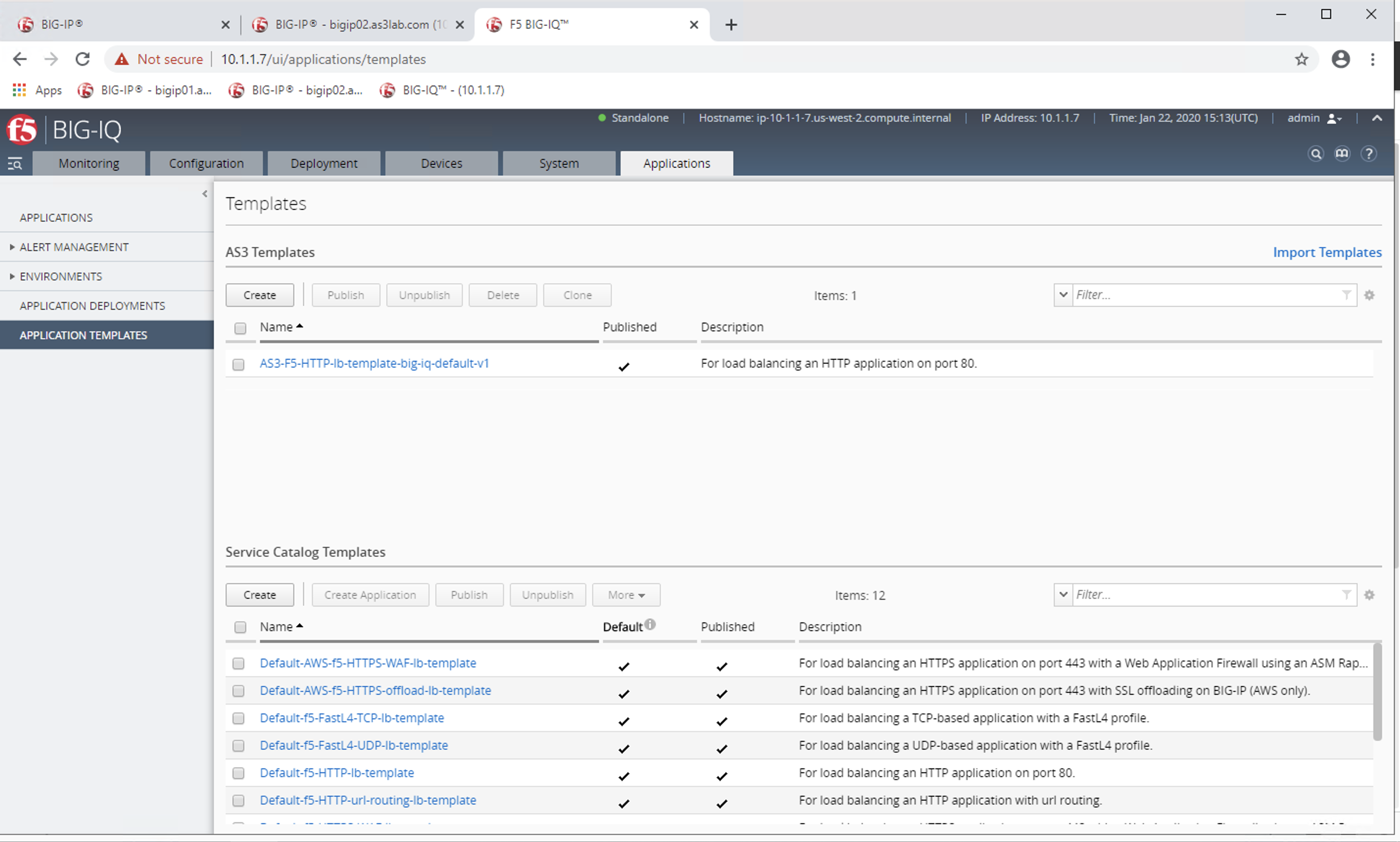Click the browser Forward arrow
This screenshot has width=1400, height=842.
51,59
